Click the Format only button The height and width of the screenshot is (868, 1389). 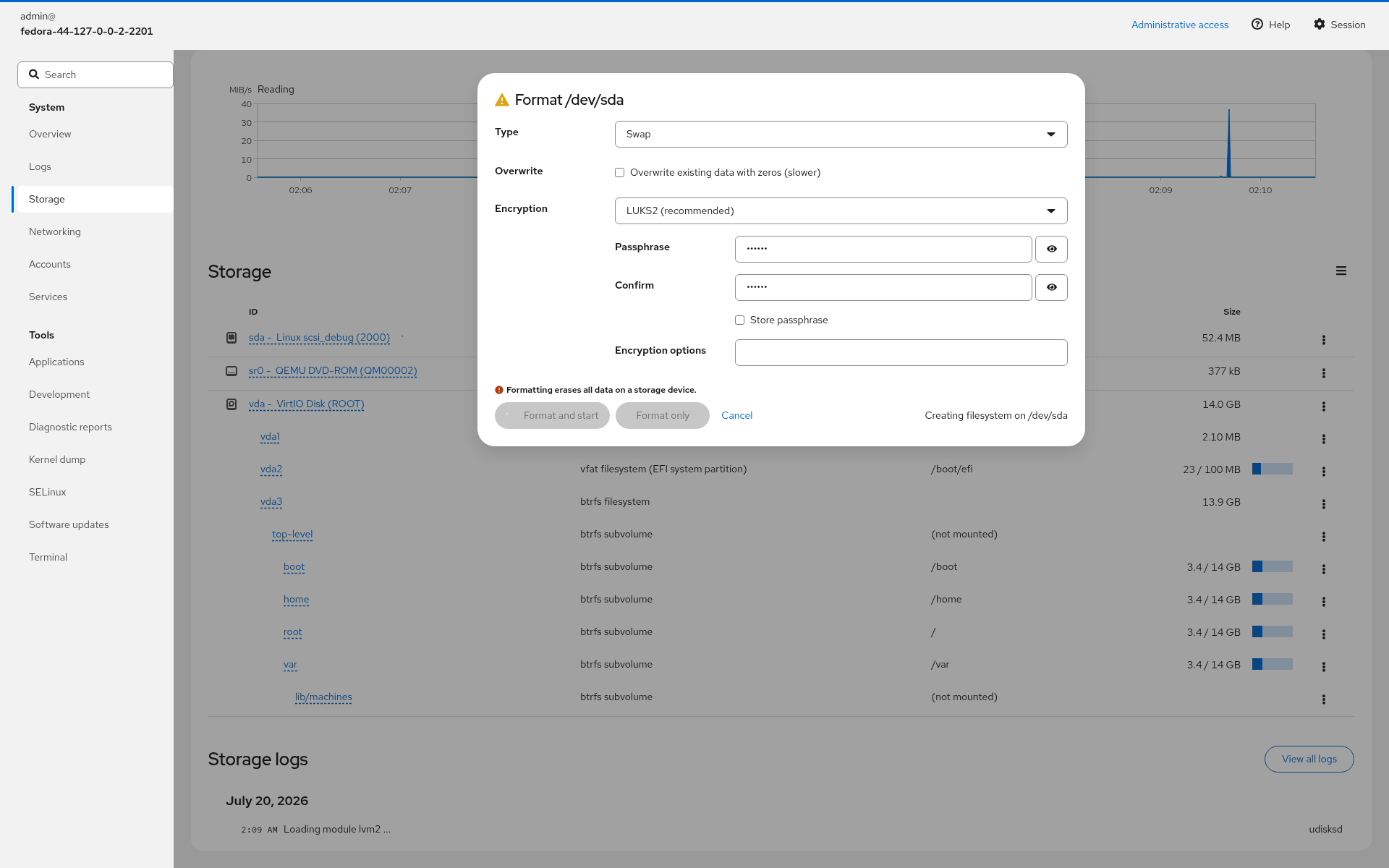pyautogui.click(x=663, y=415)
